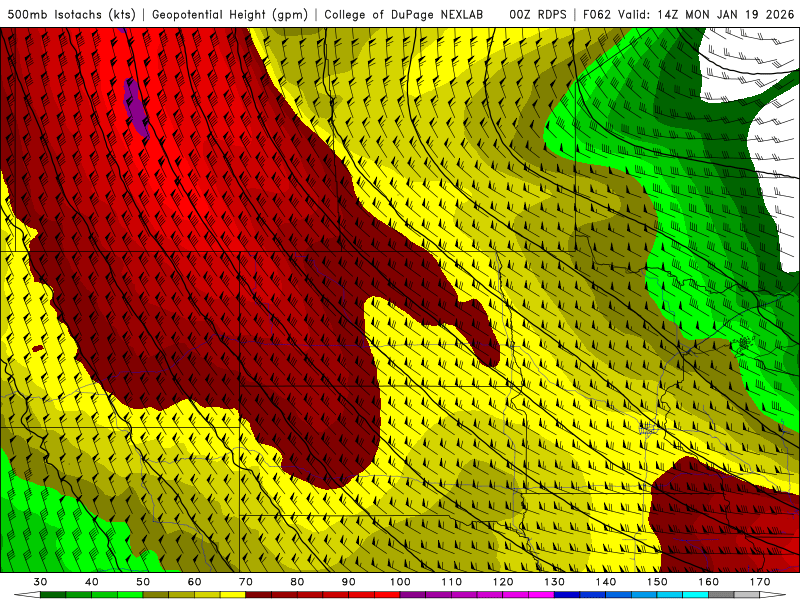800x600 pixels.
Task: Click the "160" color bar label
Action: click(709, 582)
